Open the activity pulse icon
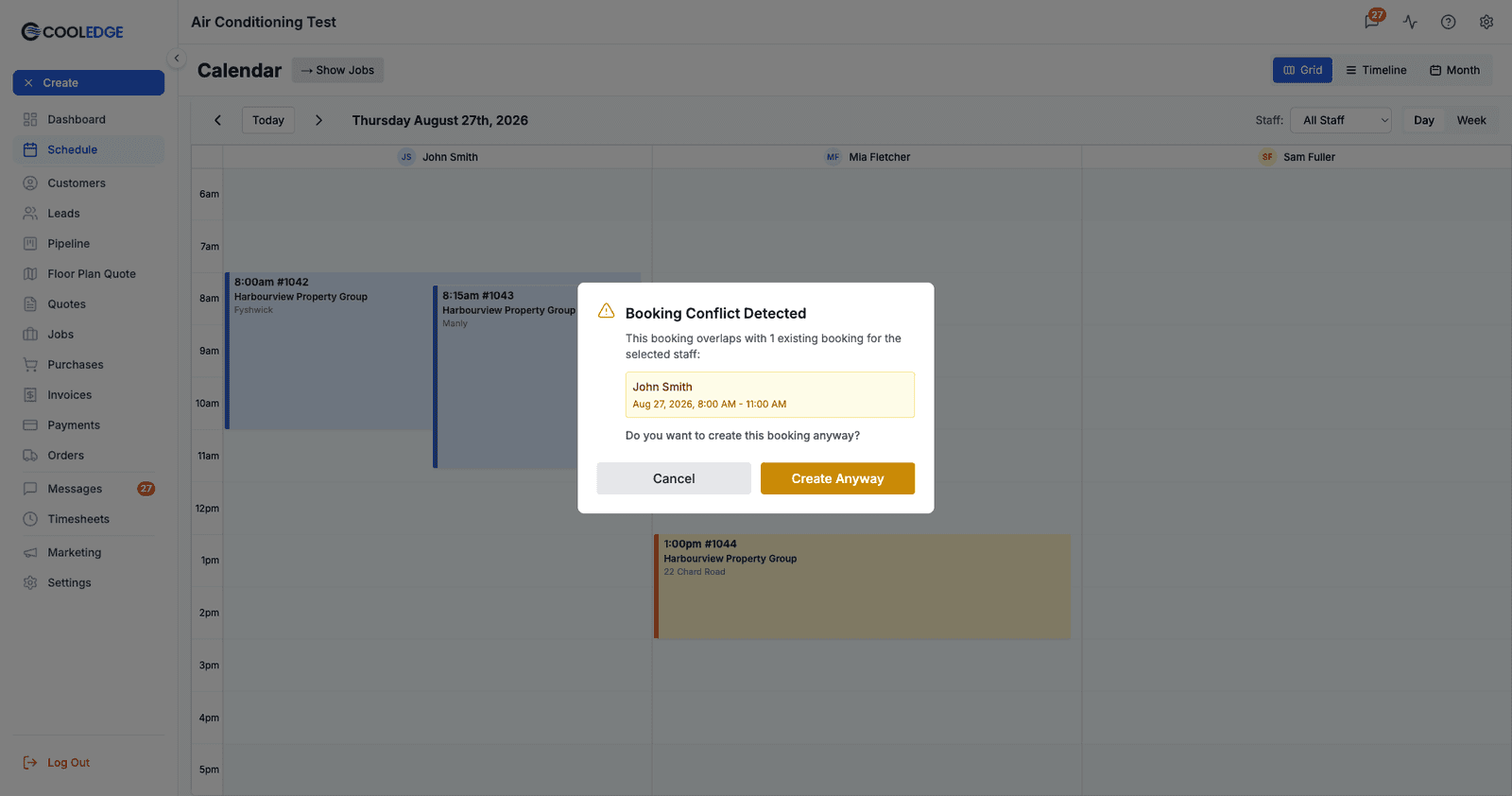This screenshot has height=796, width=1512. coord(1410,22)
